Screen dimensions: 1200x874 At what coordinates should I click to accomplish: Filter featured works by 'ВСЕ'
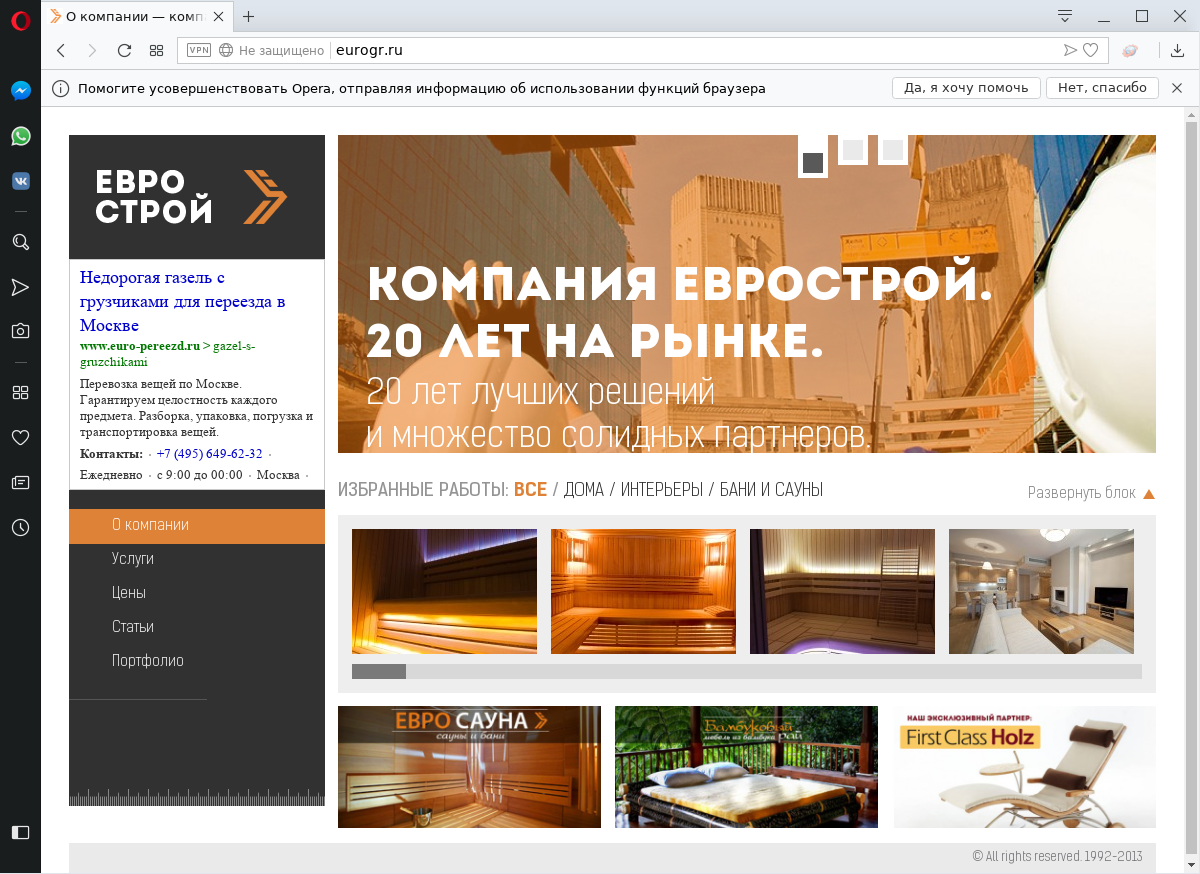pos(530,490)
